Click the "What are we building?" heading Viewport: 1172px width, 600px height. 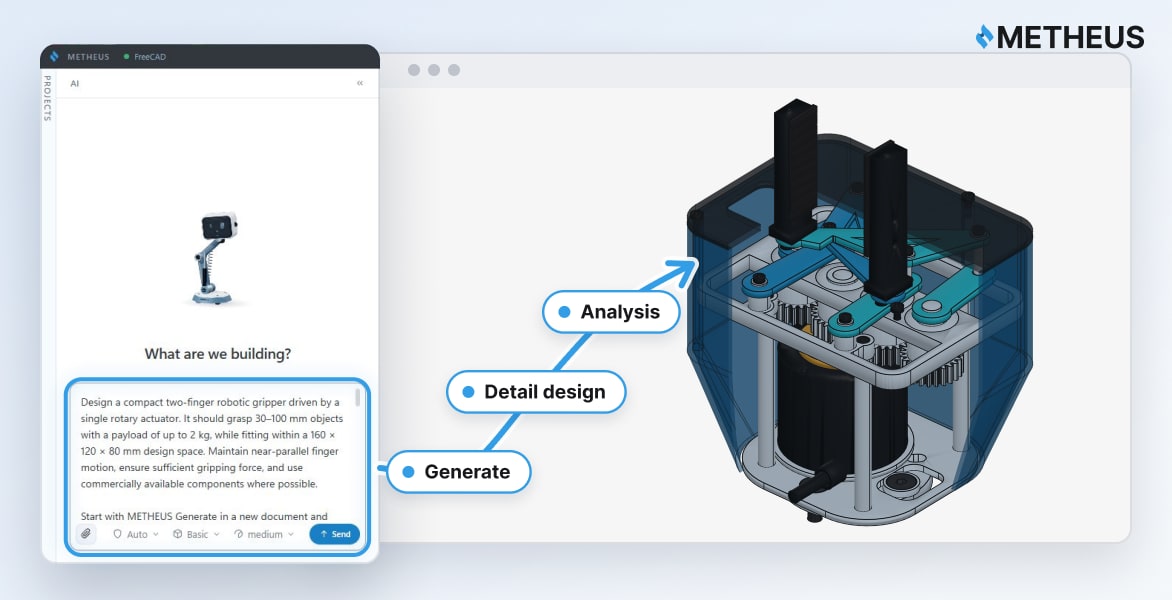click(x=218, y=354)
